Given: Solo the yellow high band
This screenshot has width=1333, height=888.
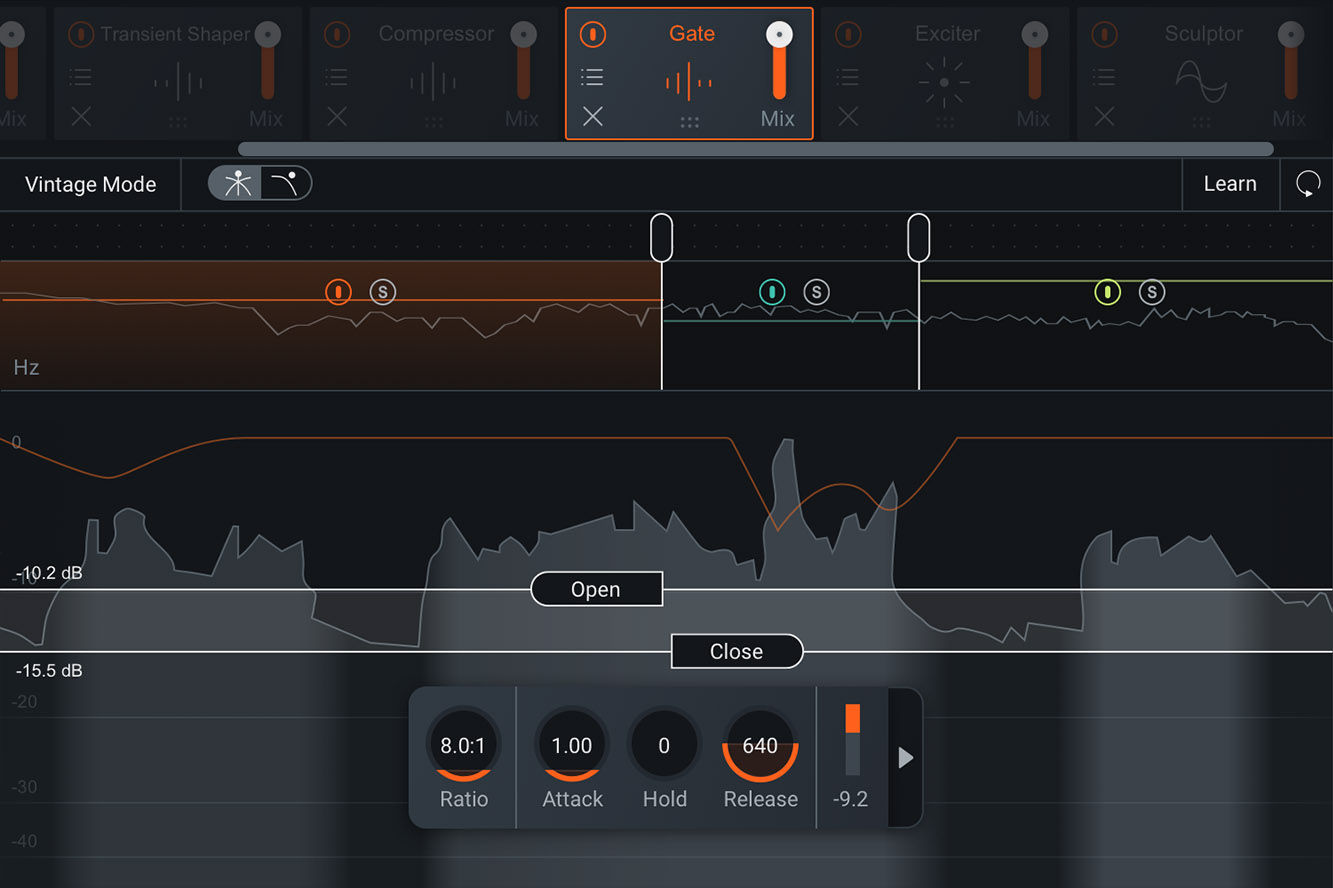Looking at the screenshot, I should click(x=1152, y=292).
